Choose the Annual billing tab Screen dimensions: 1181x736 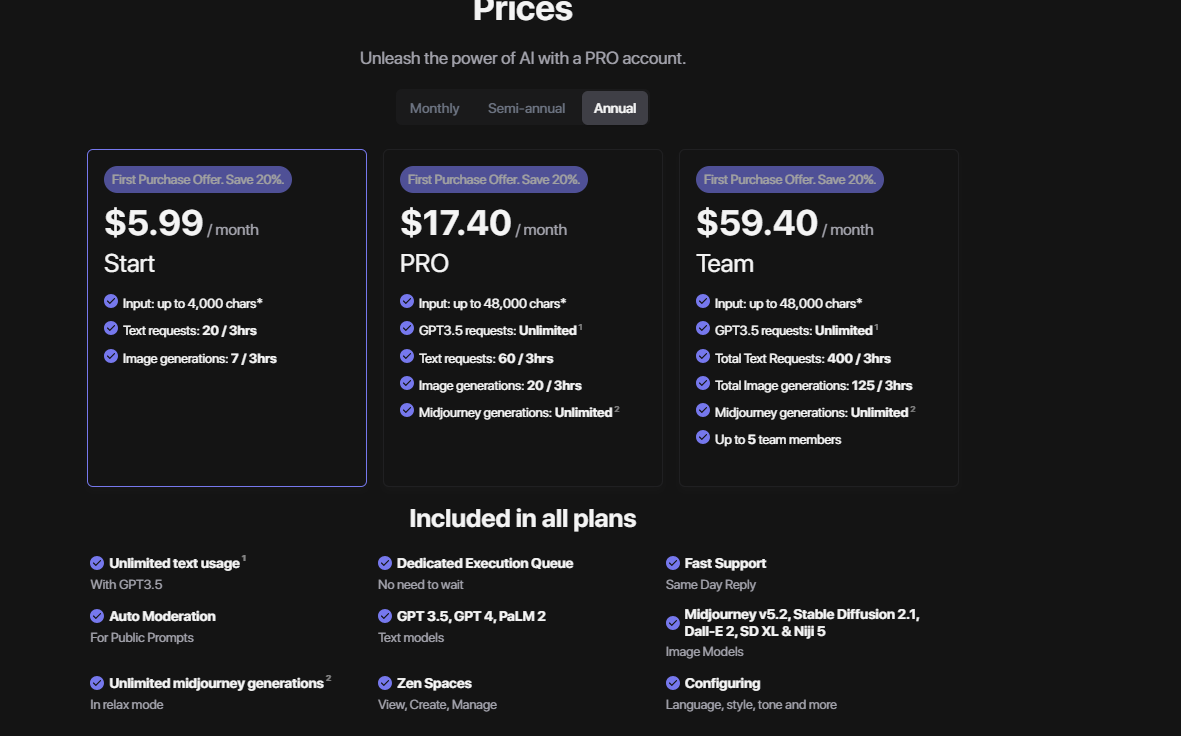click(x=615, y=108)
